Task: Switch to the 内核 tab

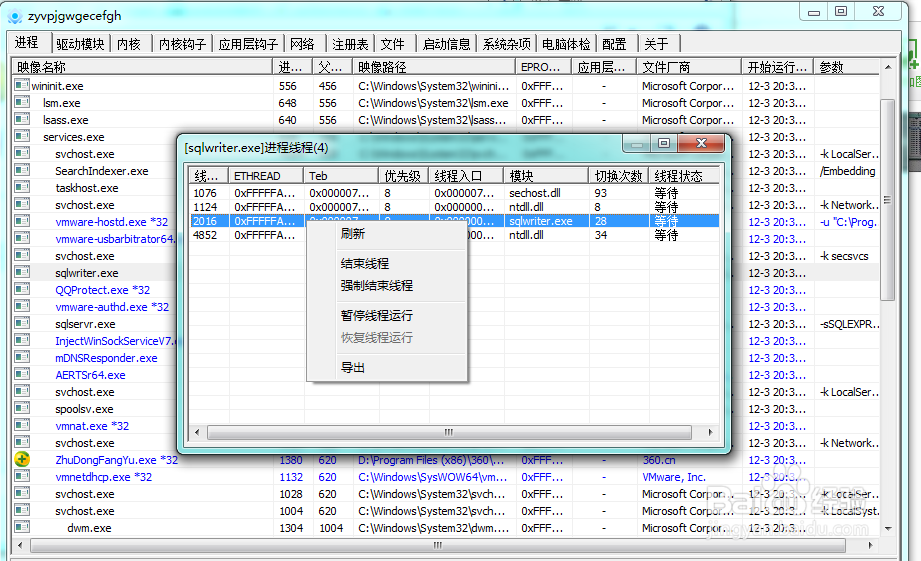Action: pyautogui.click(x=129, y=44)
